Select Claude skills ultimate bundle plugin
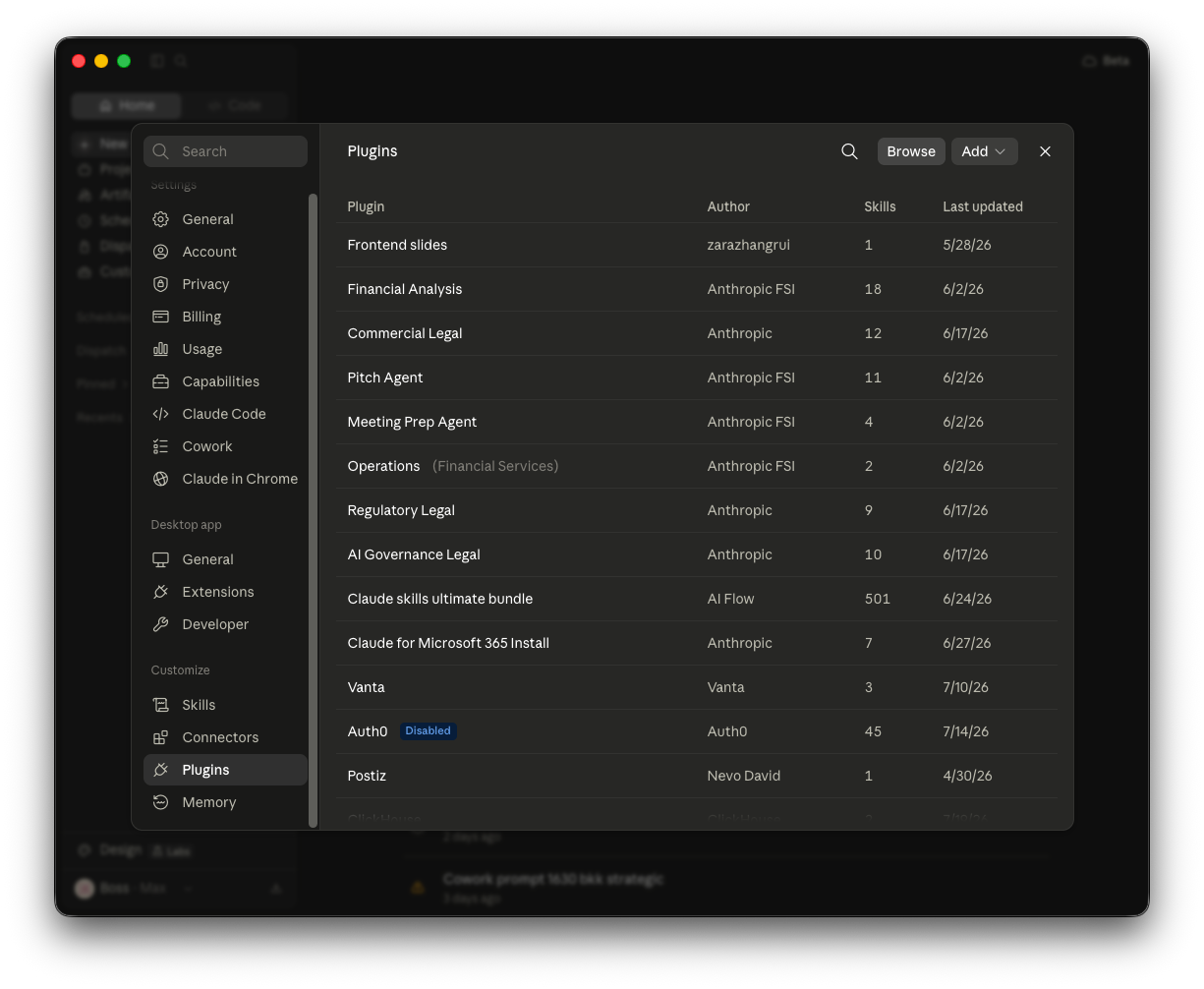 tap(440, 599)
